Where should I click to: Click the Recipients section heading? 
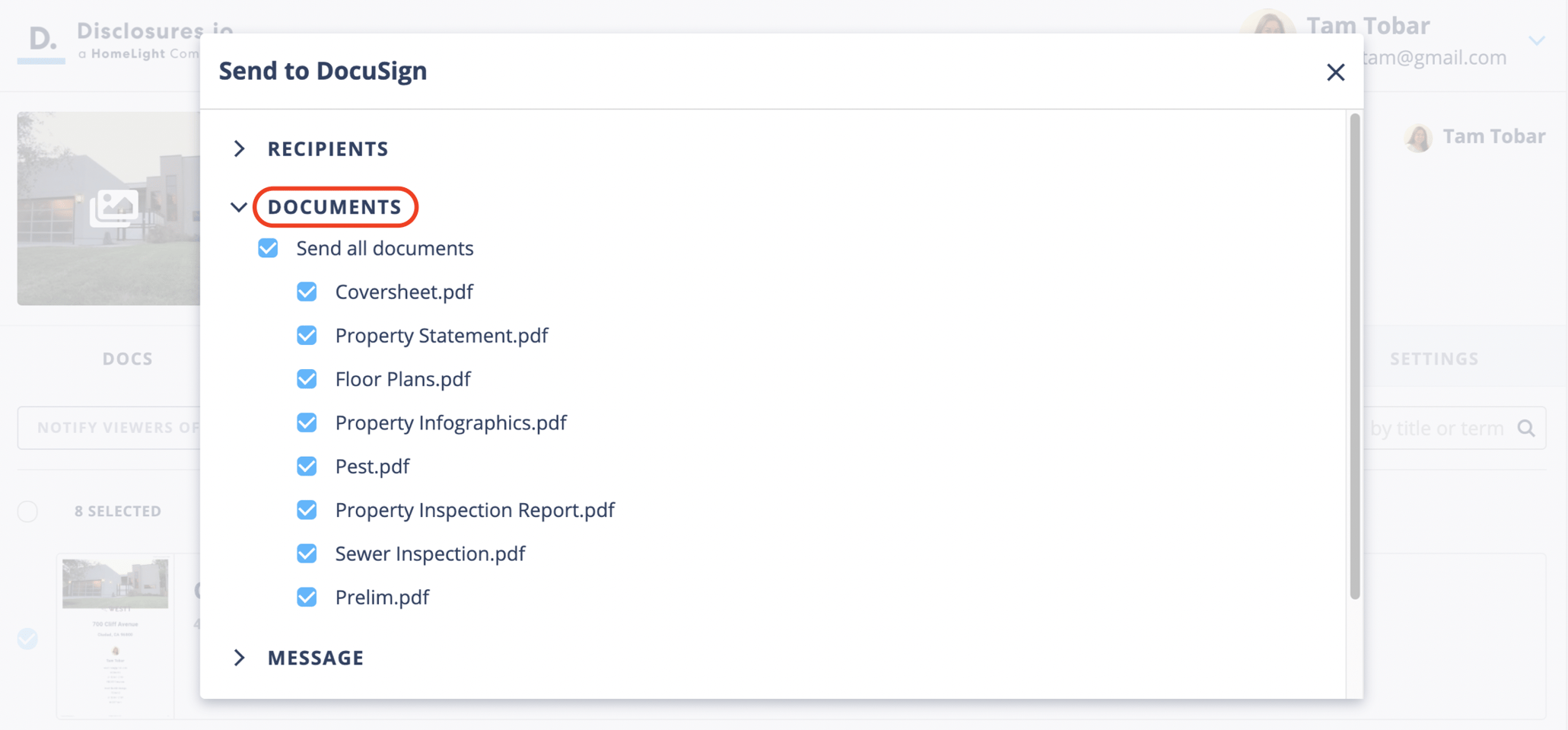[328, 148]
